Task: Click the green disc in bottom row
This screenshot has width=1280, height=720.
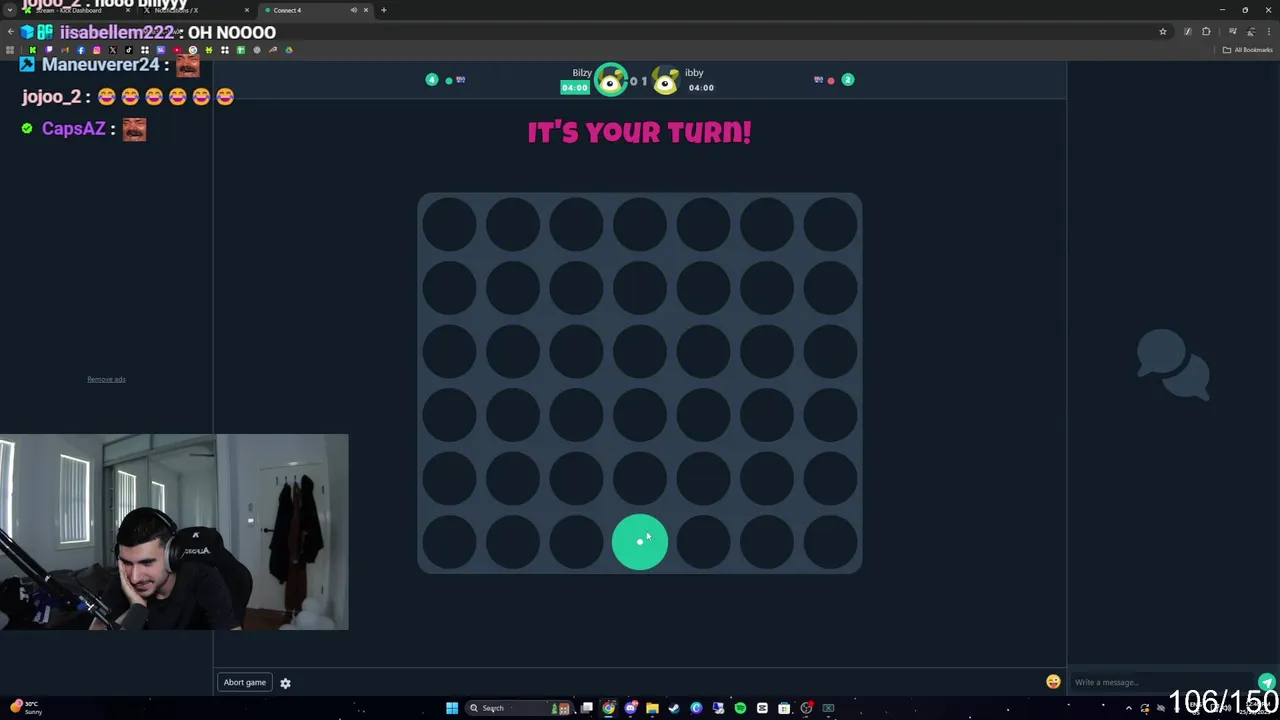Action: tap(640, 542)
